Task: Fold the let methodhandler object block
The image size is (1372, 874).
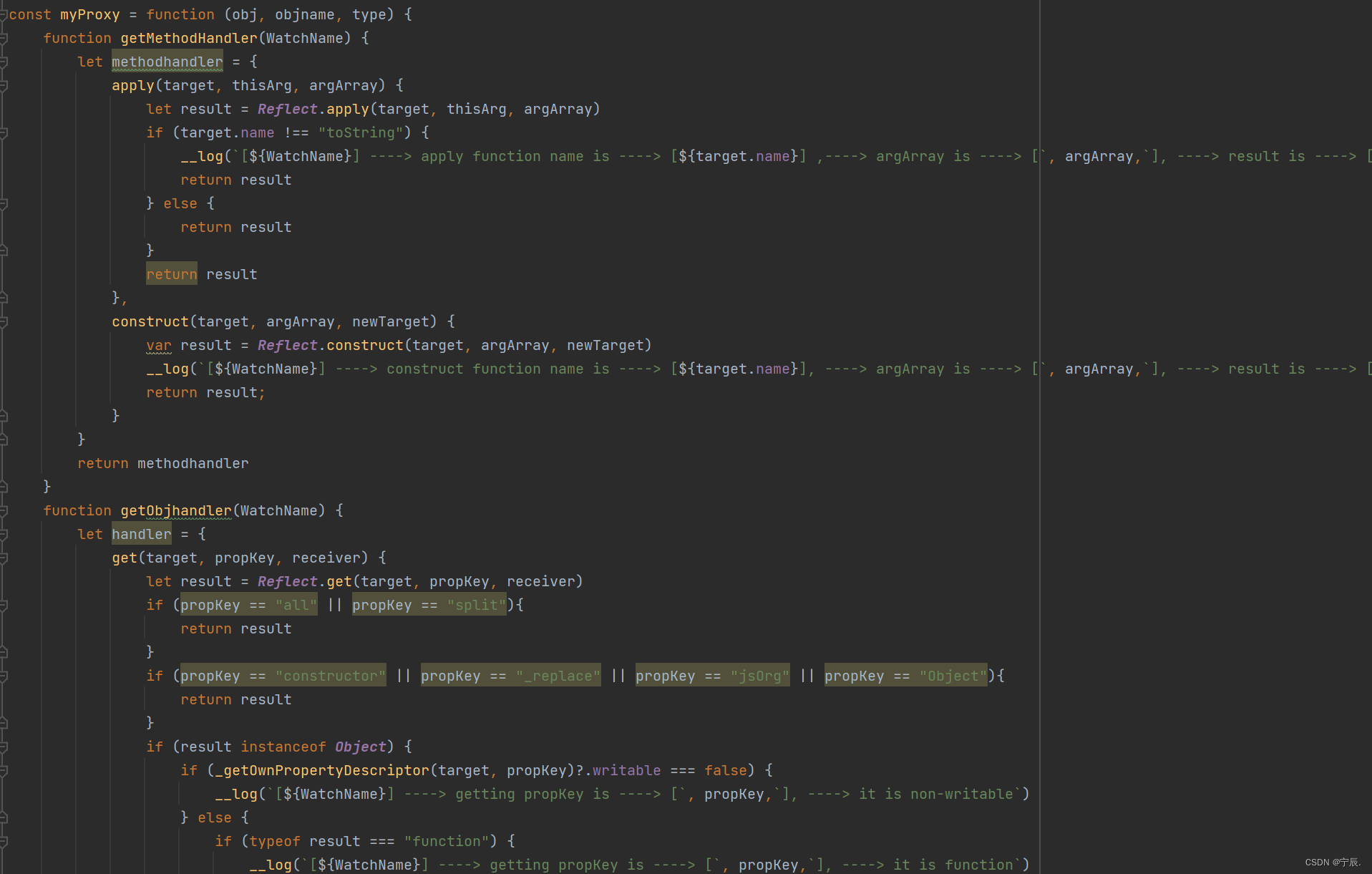Action: [4, 62]
